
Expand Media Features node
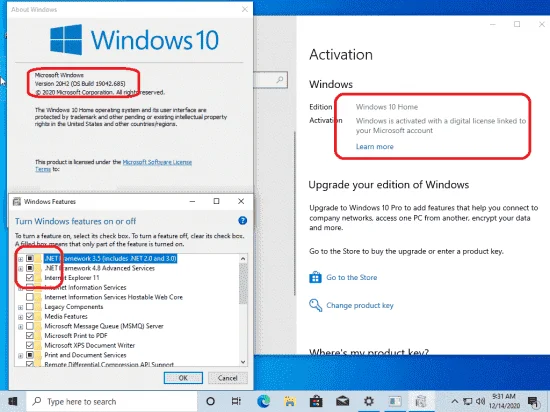click(20, 317)
